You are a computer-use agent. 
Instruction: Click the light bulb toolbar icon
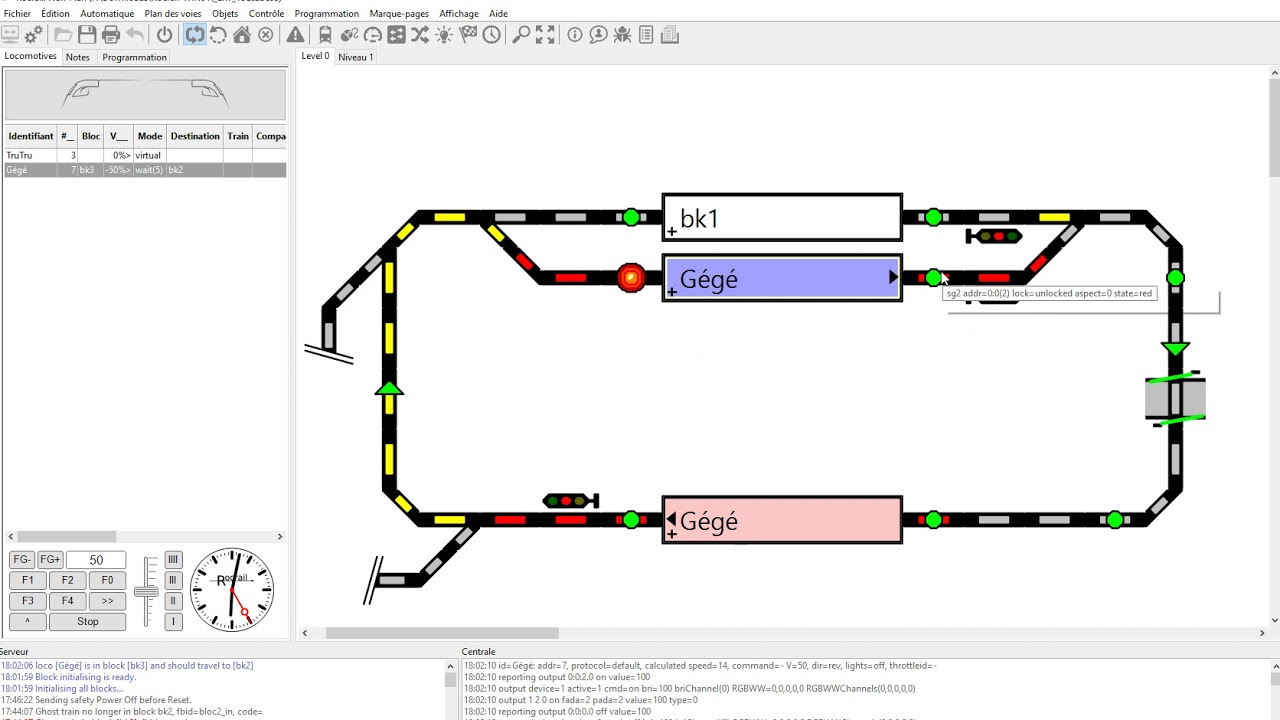444,35
